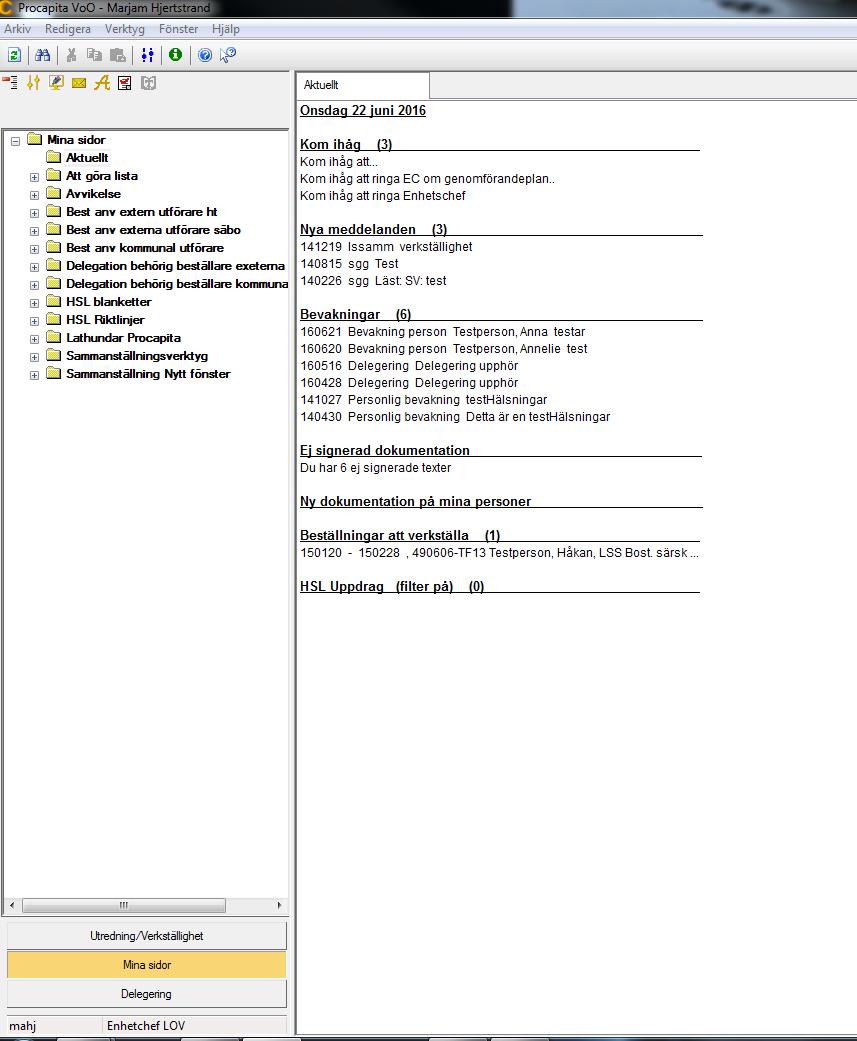Click the red list indent icon
Image resolution: width=857 pixels, height=1041 pixels.
click(10, 83)
